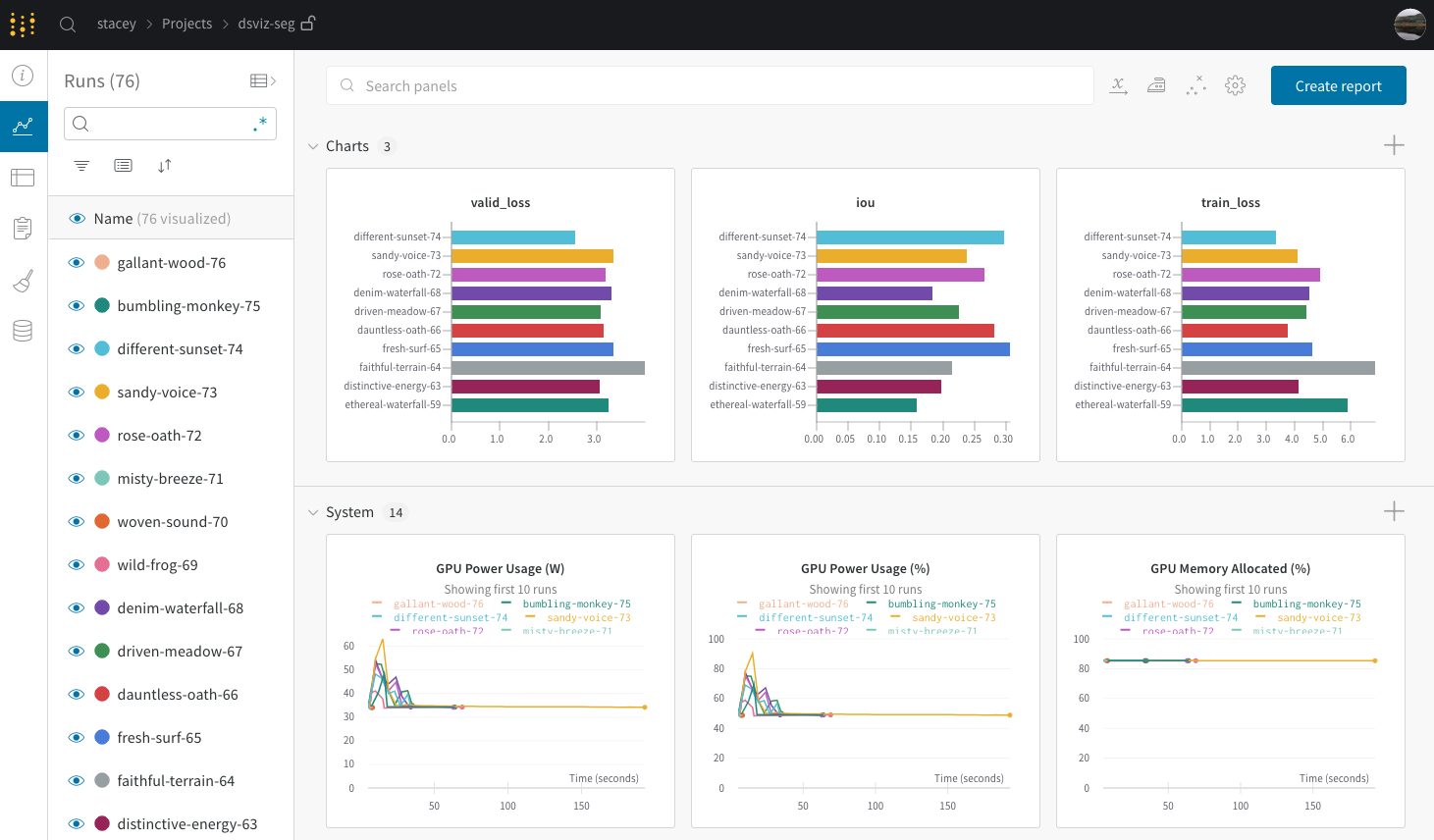The width and height of the screenshot is (1434, 840).
Task: Open the runs group-by icon
Action: pyautogui.click(x=123, y=166)
